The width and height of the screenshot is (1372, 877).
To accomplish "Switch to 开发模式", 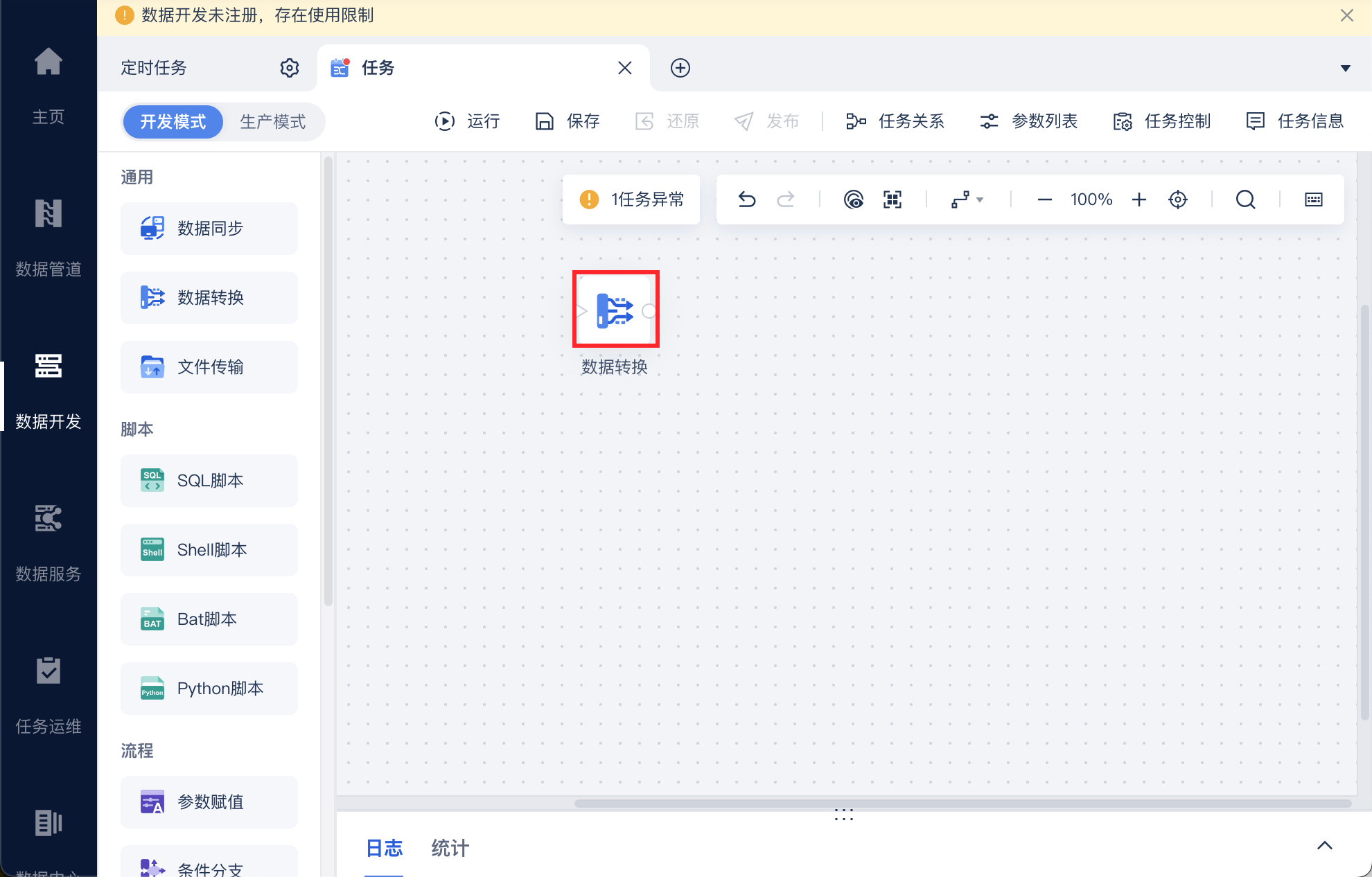I will click(x=173, y=122).
